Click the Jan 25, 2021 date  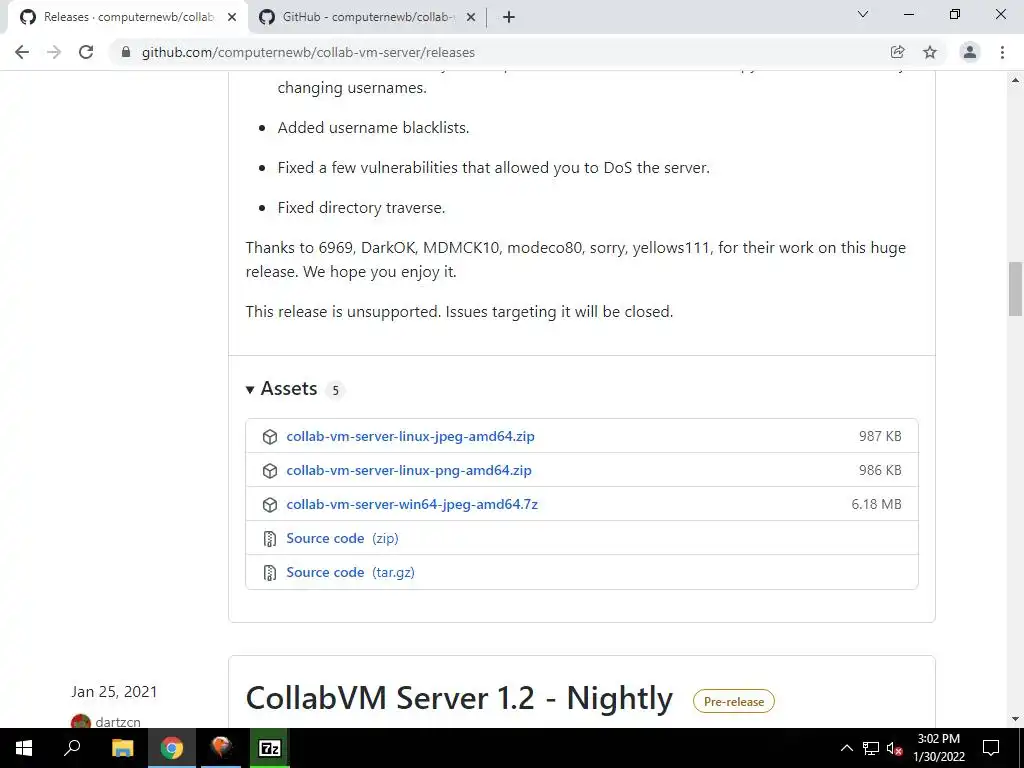[114, 692]
